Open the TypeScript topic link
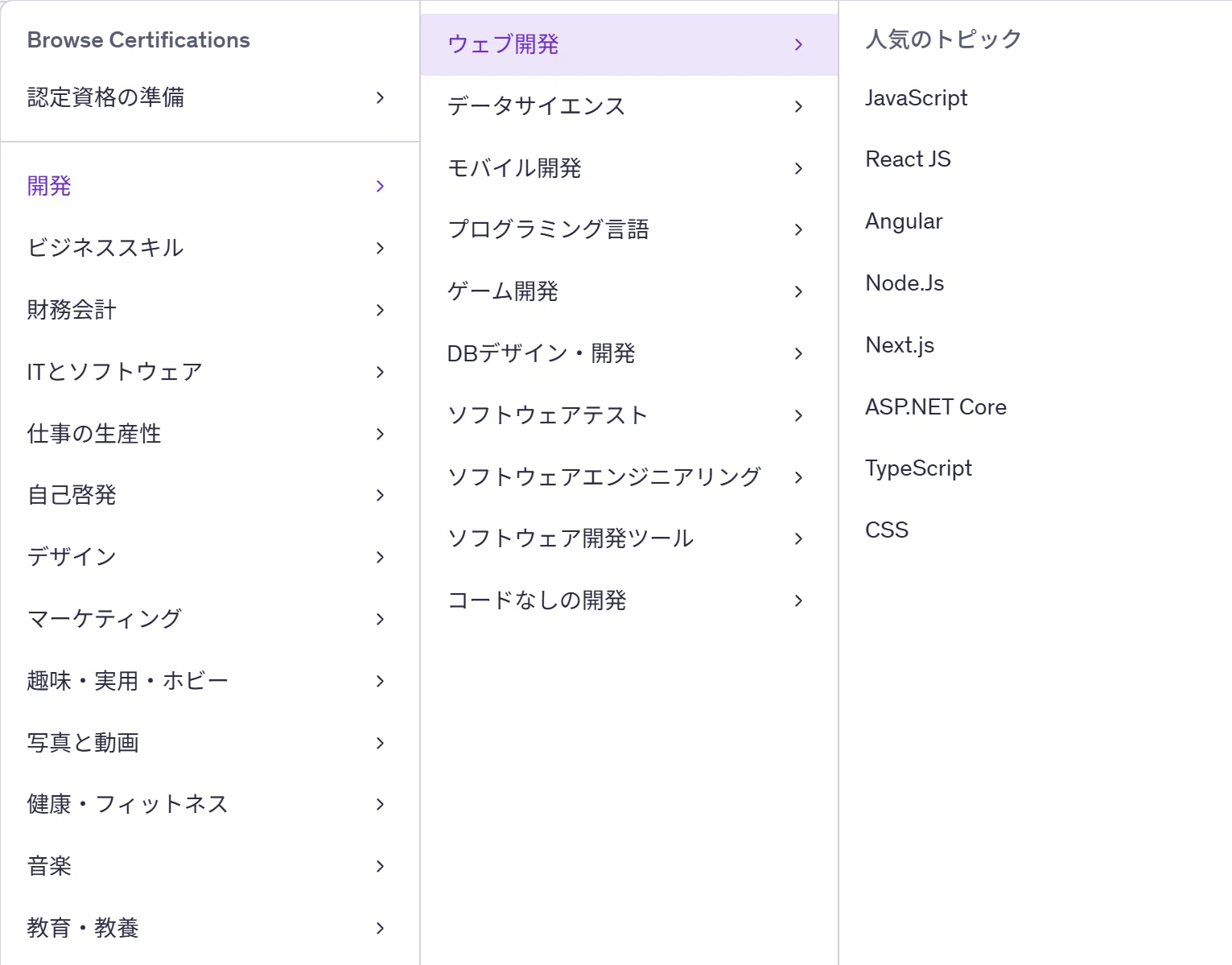This screenshot has height=965, width=1232. pos(918,468)
